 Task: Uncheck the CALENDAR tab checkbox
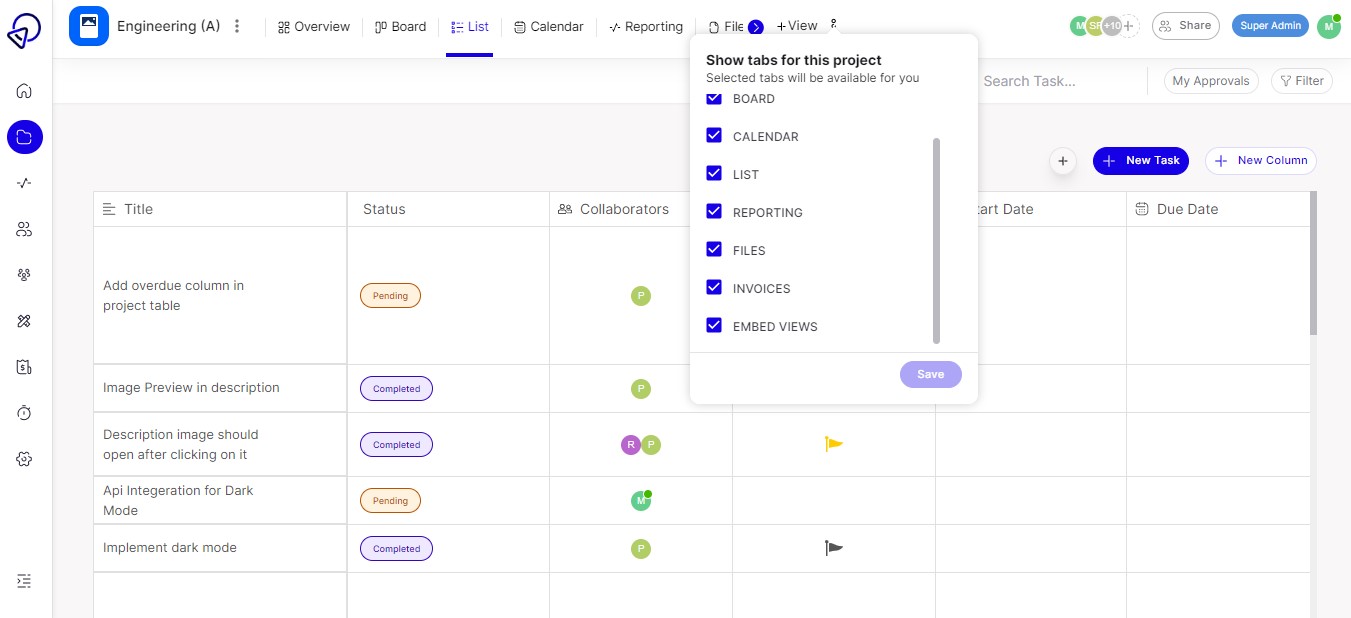click(x=714, y=136)
